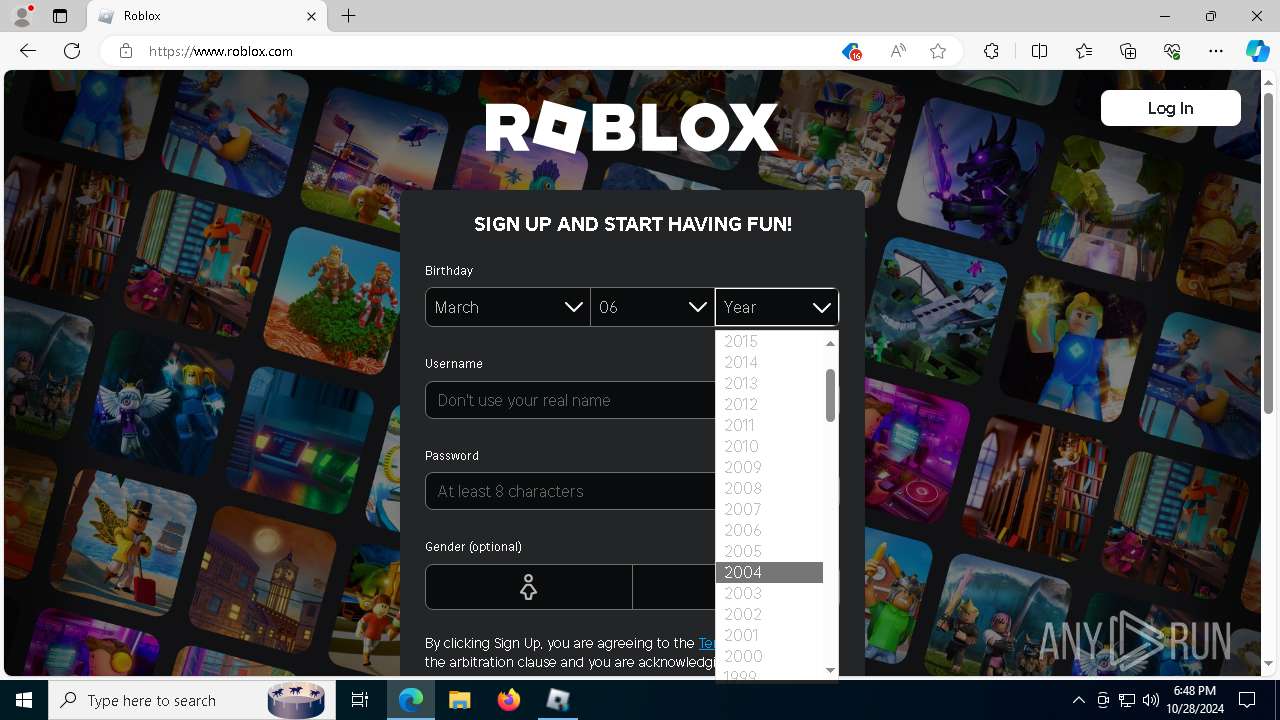
Task: Open the browser profile icon
Action: pos(22,16)
